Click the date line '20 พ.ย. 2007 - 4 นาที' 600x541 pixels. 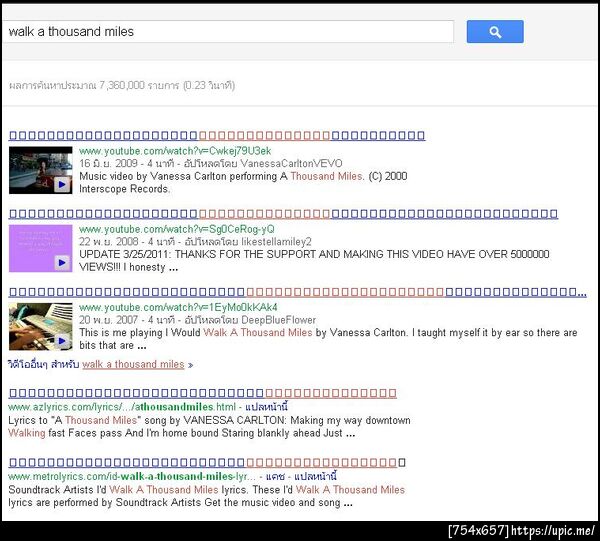(127, 320)
